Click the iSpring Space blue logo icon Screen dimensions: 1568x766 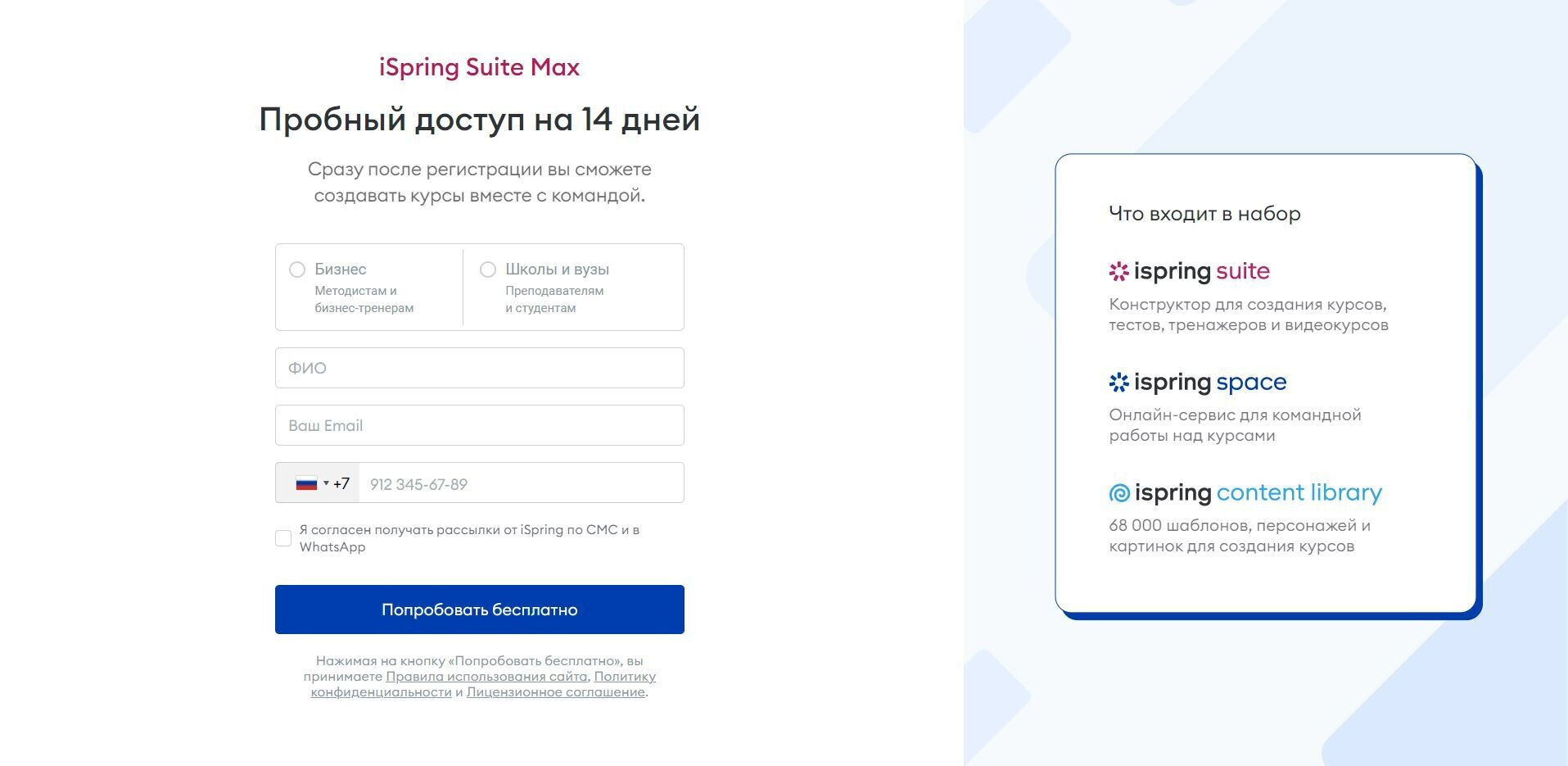pos(1118,382)
